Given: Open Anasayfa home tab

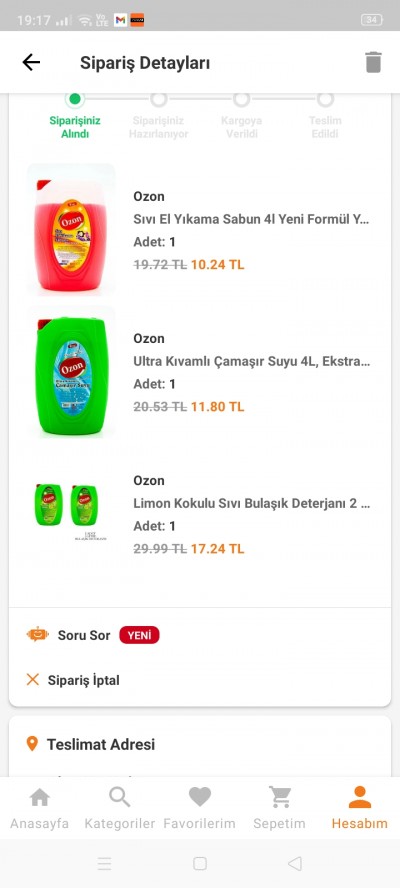Looking at the screenshot, I should coord(40,809).
